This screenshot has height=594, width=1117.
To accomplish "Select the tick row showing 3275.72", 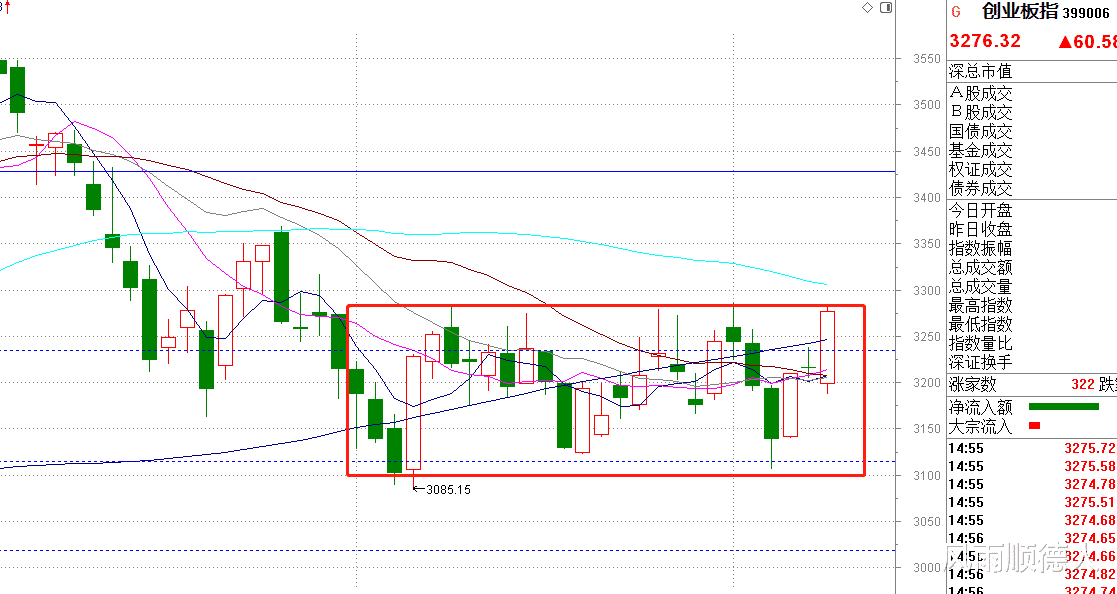I will coord(1032,449).
